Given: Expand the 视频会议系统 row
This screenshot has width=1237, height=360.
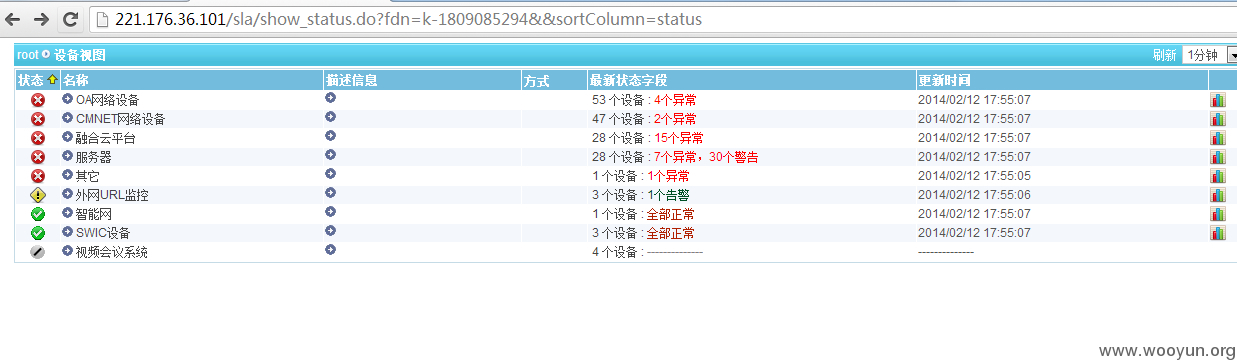Looking at the screenshot, I should pos(68,251).
